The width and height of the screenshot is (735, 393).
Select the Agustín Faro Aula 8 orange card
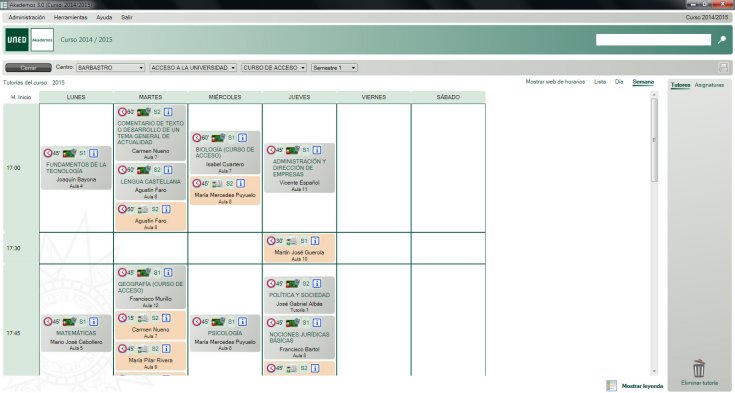(x=150, y=217)
